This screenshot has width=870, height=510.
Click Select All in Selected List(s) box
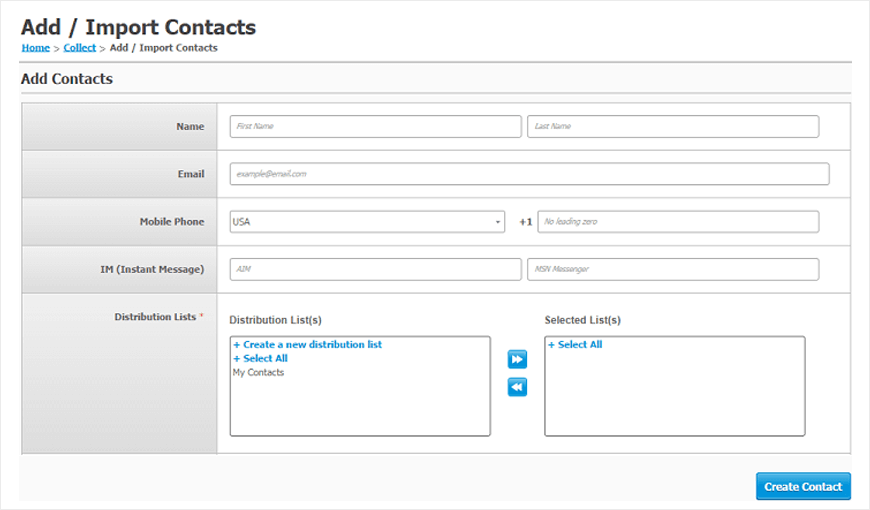click(x=575, y=345)
